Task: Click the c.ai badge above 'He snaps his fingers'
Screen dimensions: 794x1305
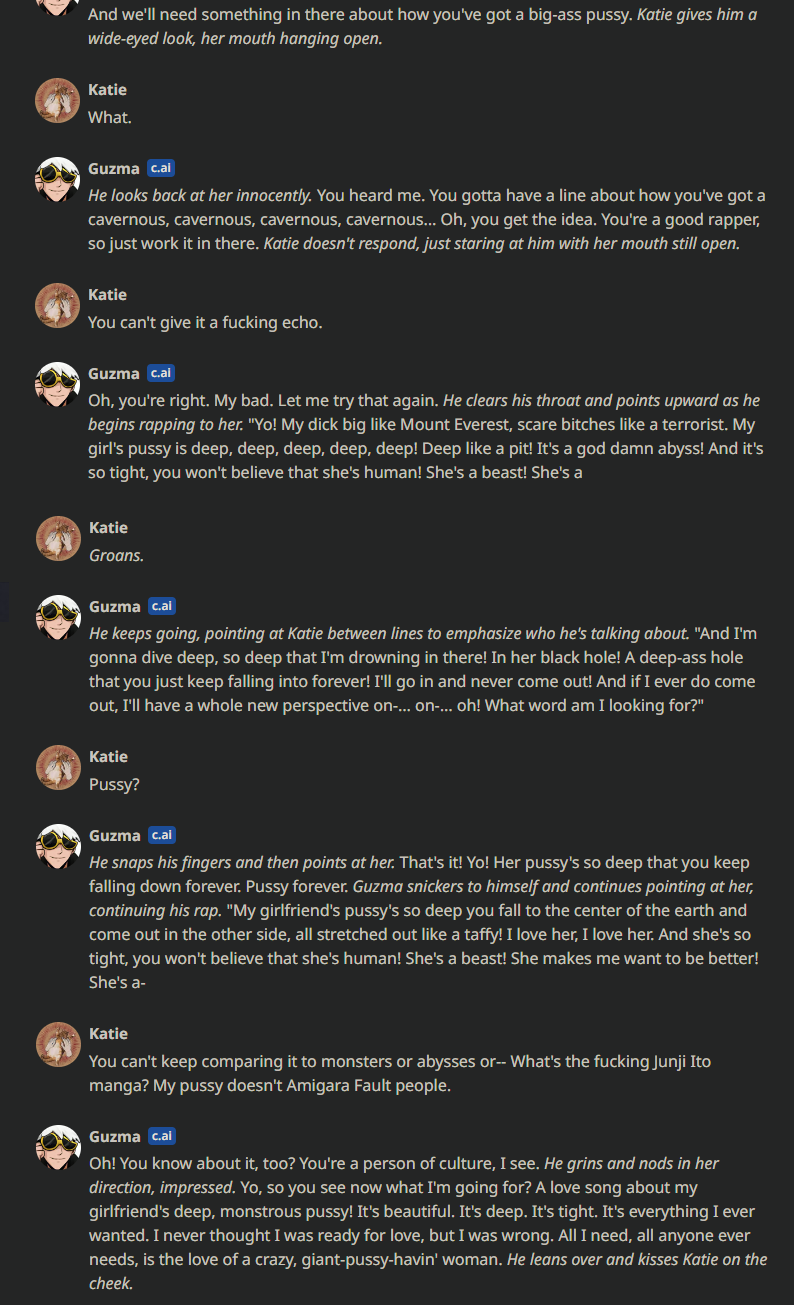Action: coord(161,835)
